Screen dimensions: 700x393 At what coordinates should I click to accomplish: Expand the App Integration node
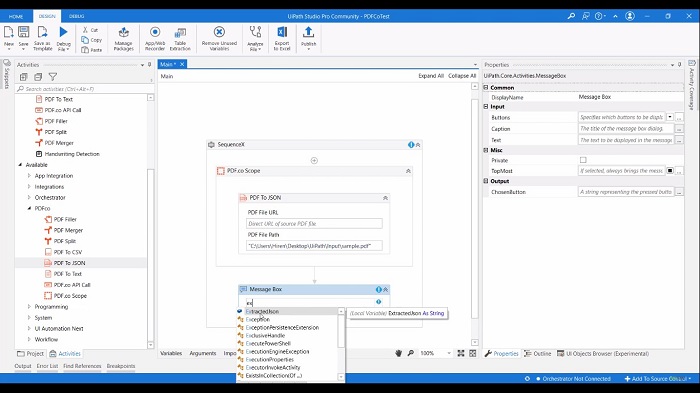click(x=29, y=176)
